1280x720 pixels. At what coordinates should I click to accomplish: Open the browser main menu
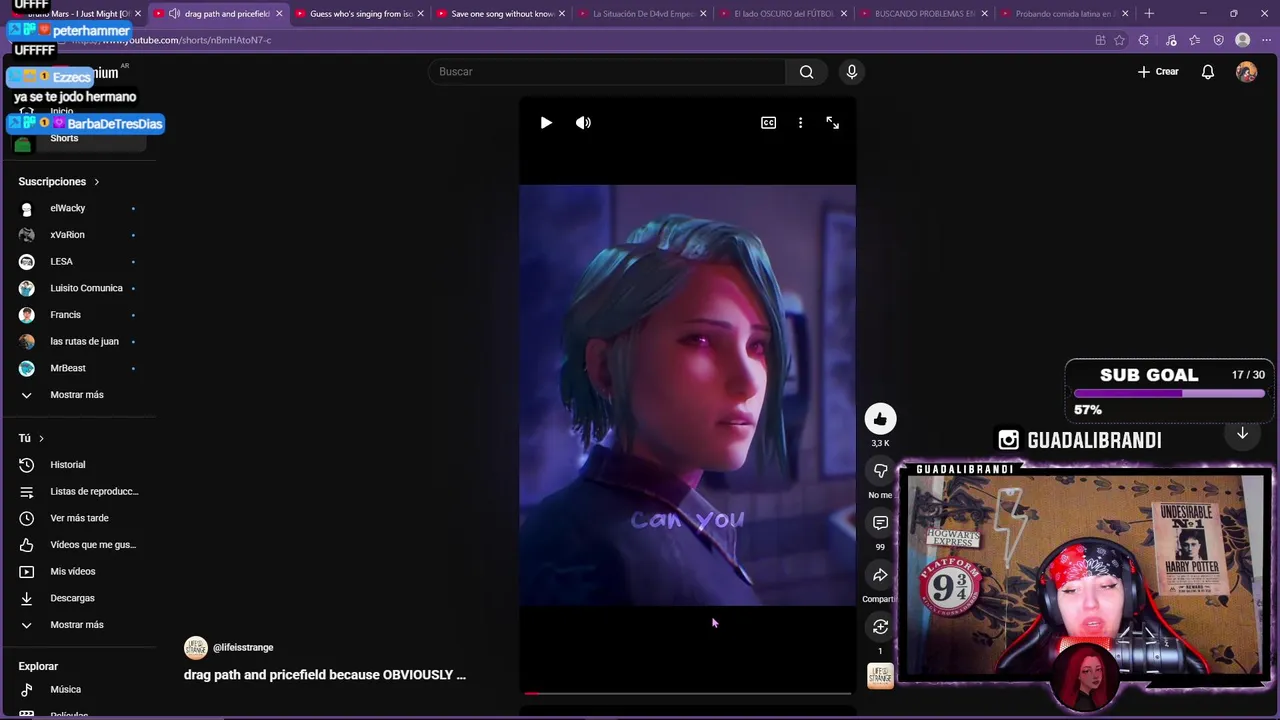coord(1265,40)
